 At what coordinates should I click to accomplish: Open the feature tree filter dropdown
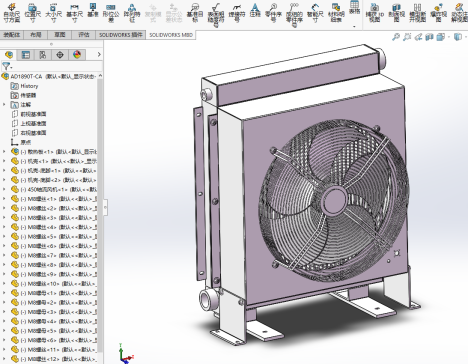point(7,66)
